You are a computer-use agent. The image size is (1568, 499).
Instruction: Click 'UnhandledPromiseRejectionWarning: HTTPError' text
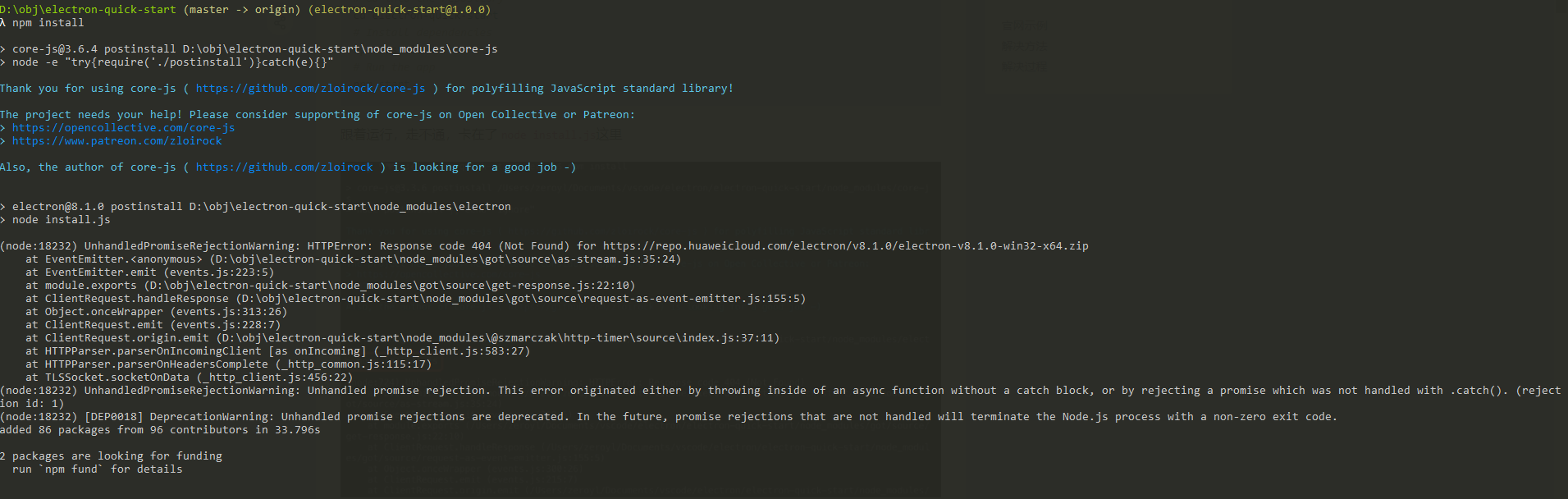pyautogui.click(x=228, y=246)
